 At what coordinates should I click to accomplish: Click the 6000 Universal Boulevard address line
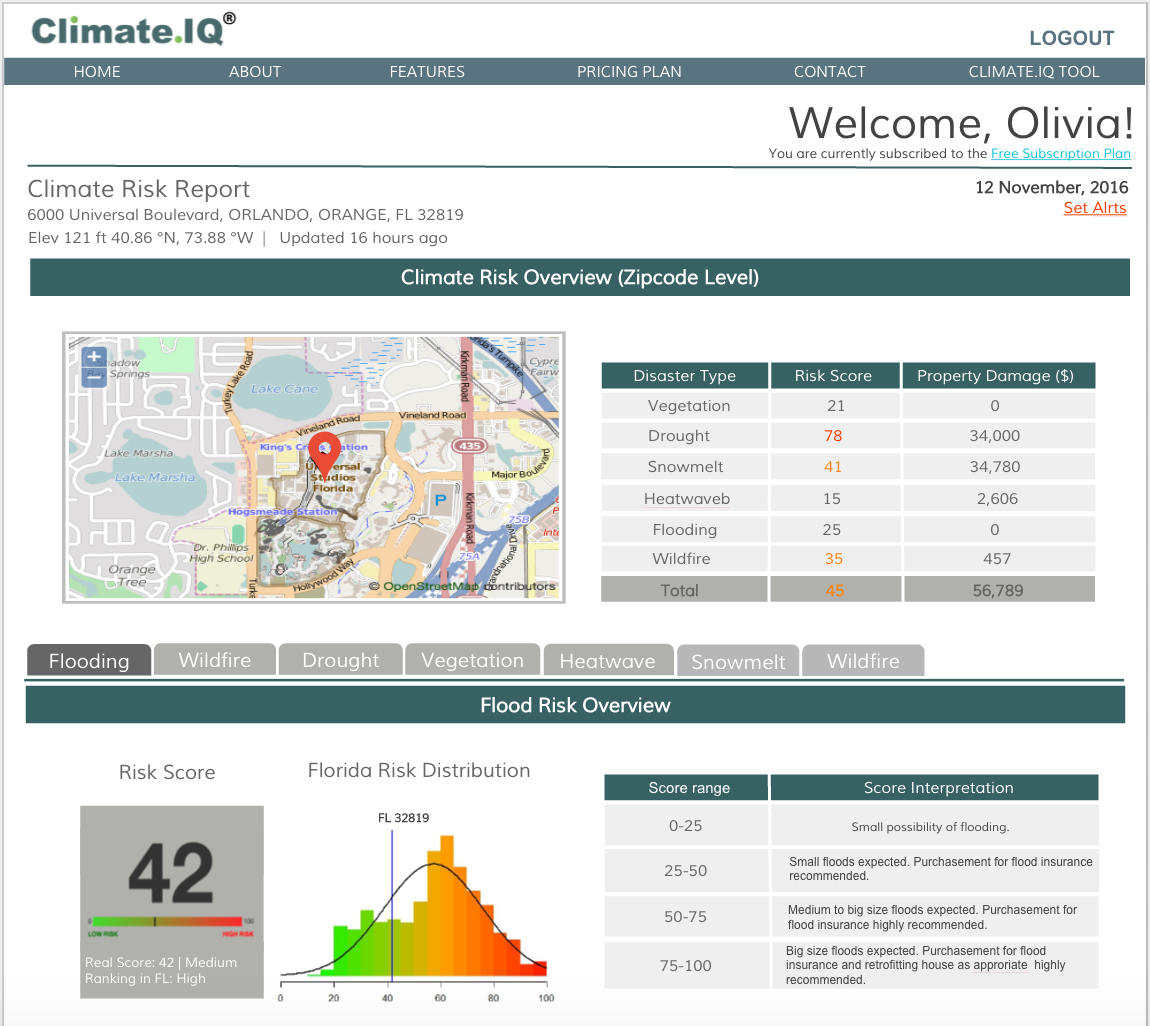pyautogui.click(x=246, y=214)
